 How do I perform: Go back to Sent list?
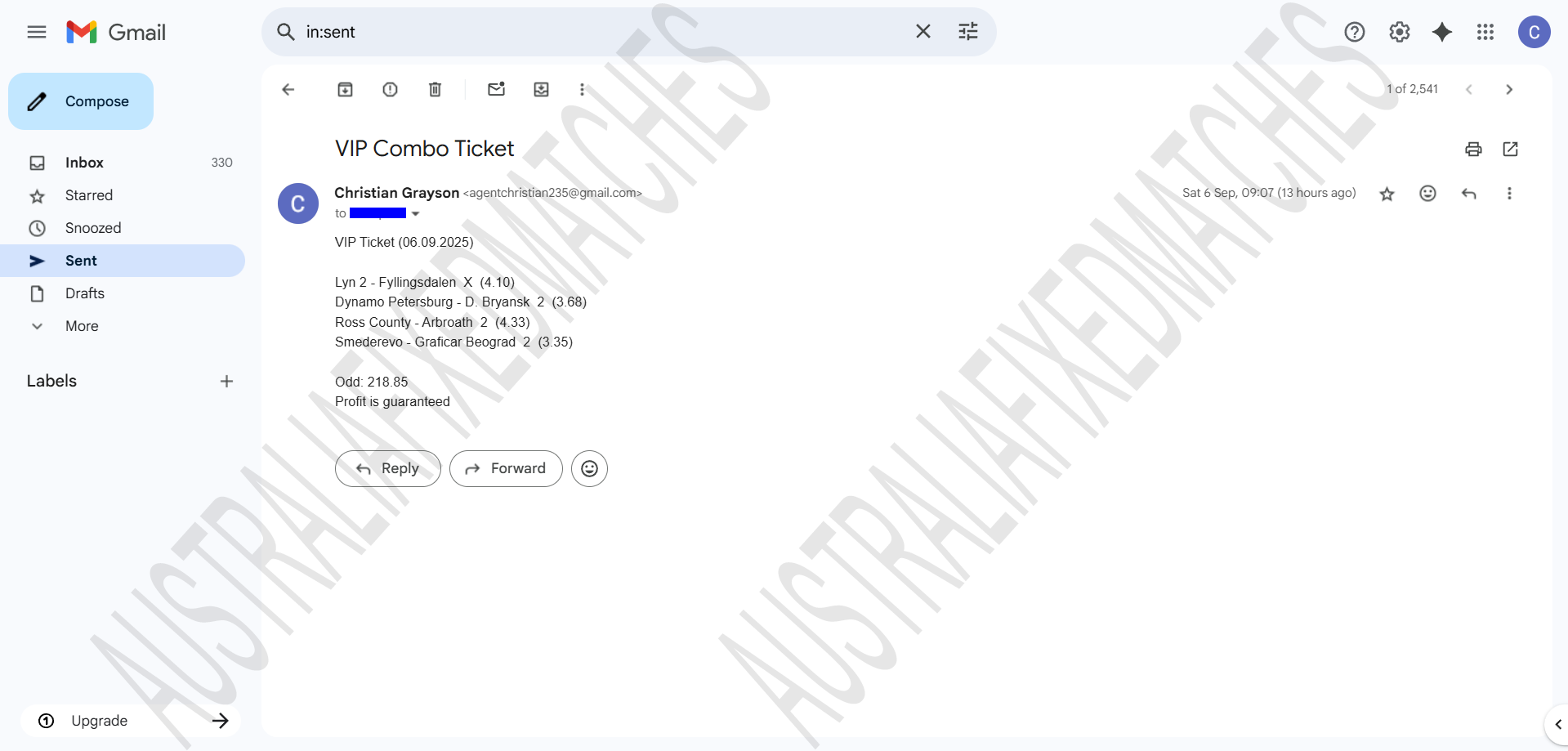288,89
